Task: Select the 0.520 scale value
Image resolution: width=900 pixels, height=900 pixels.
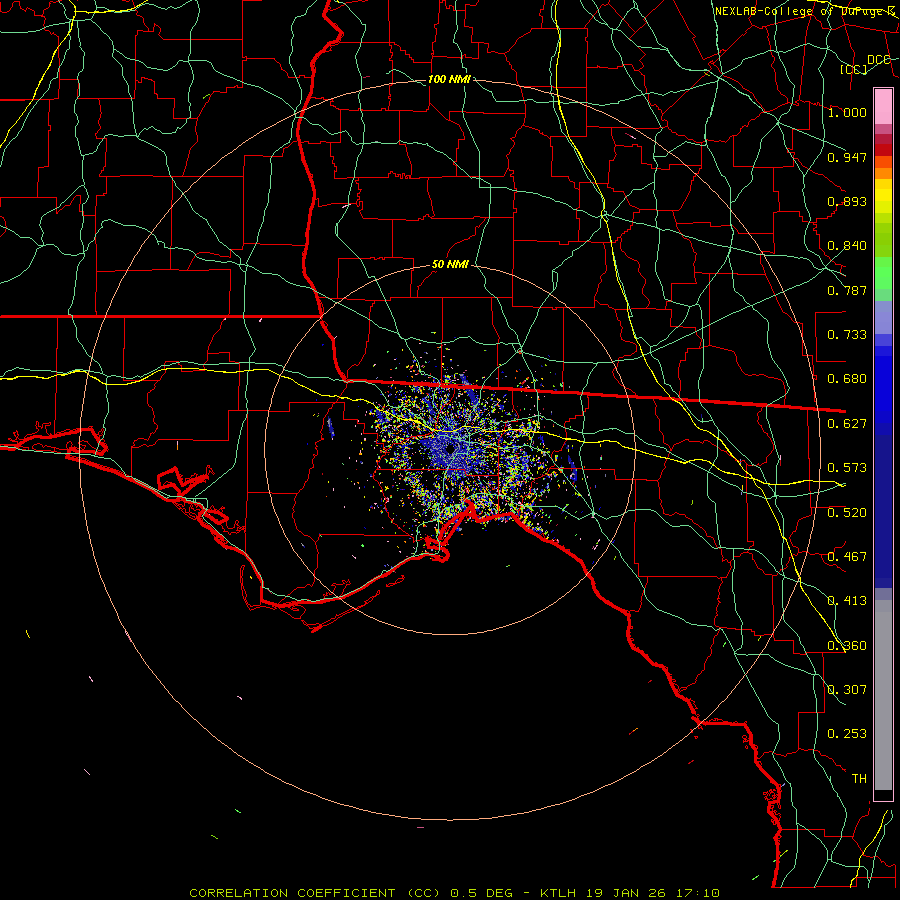Action: click(847, 513)
